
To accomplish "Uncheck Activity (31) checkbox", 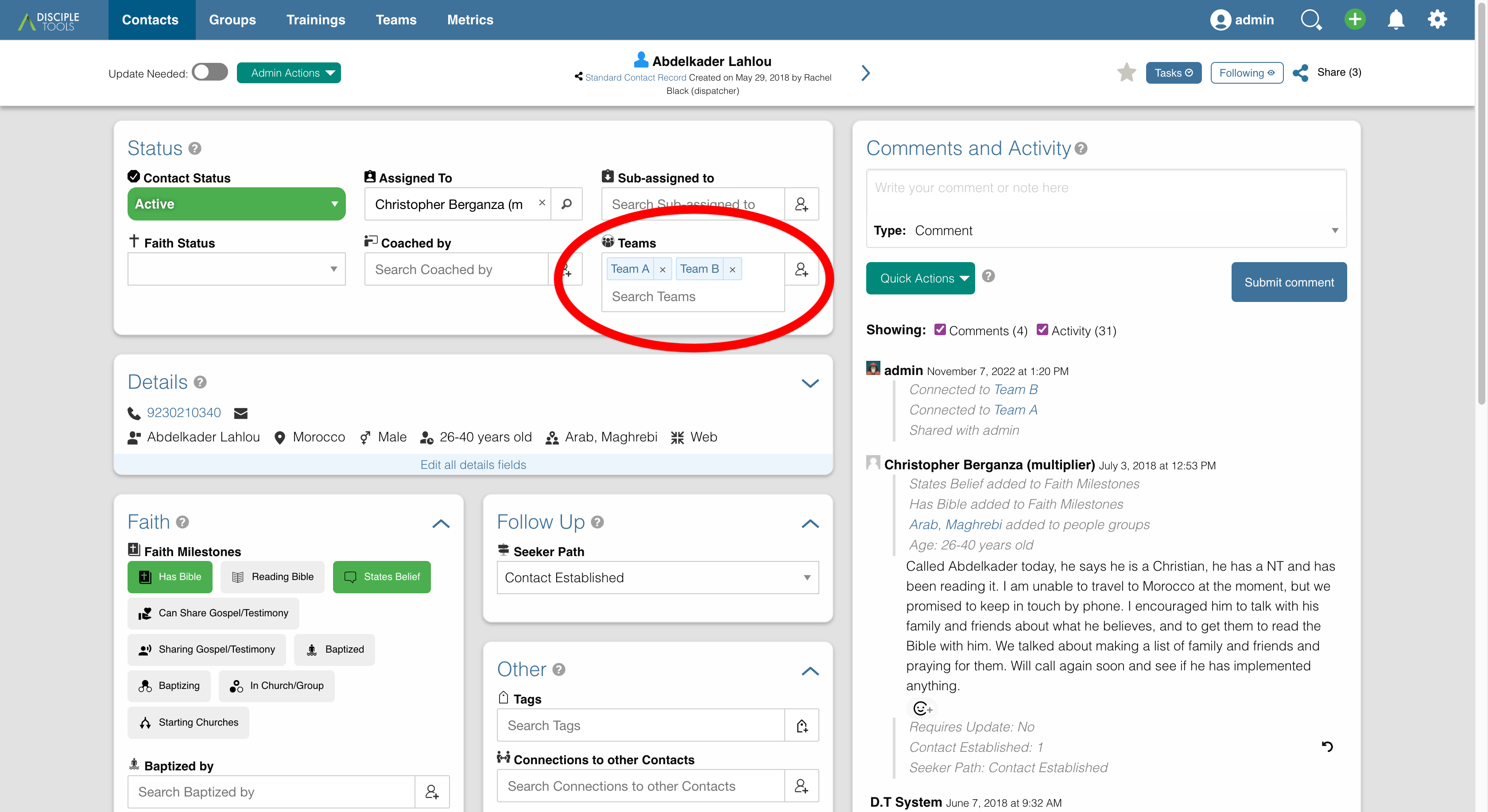I will tap(1042, 330).
